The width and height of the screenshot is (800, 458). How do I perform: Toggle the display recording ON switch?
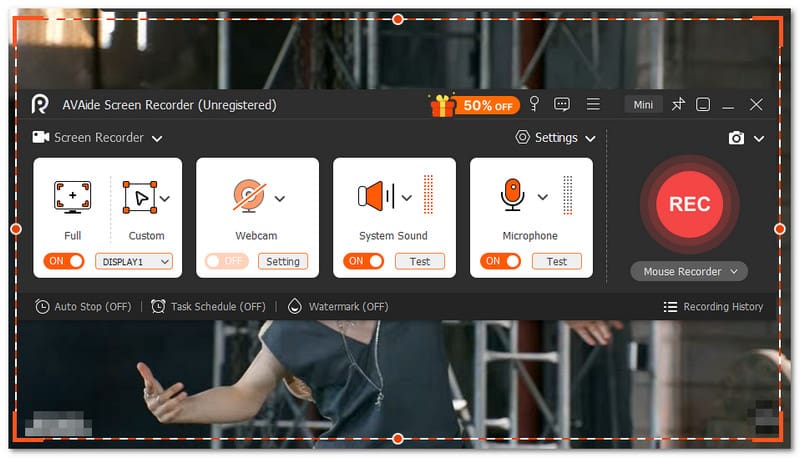64,261
